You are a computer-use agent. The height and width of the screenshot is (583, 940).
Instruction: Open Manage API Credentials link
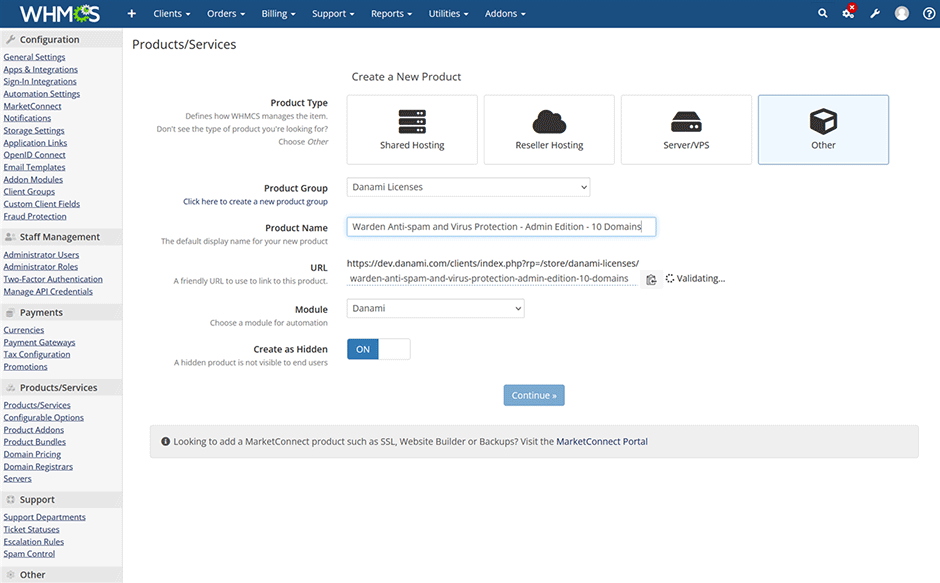[x=48, y=292]
